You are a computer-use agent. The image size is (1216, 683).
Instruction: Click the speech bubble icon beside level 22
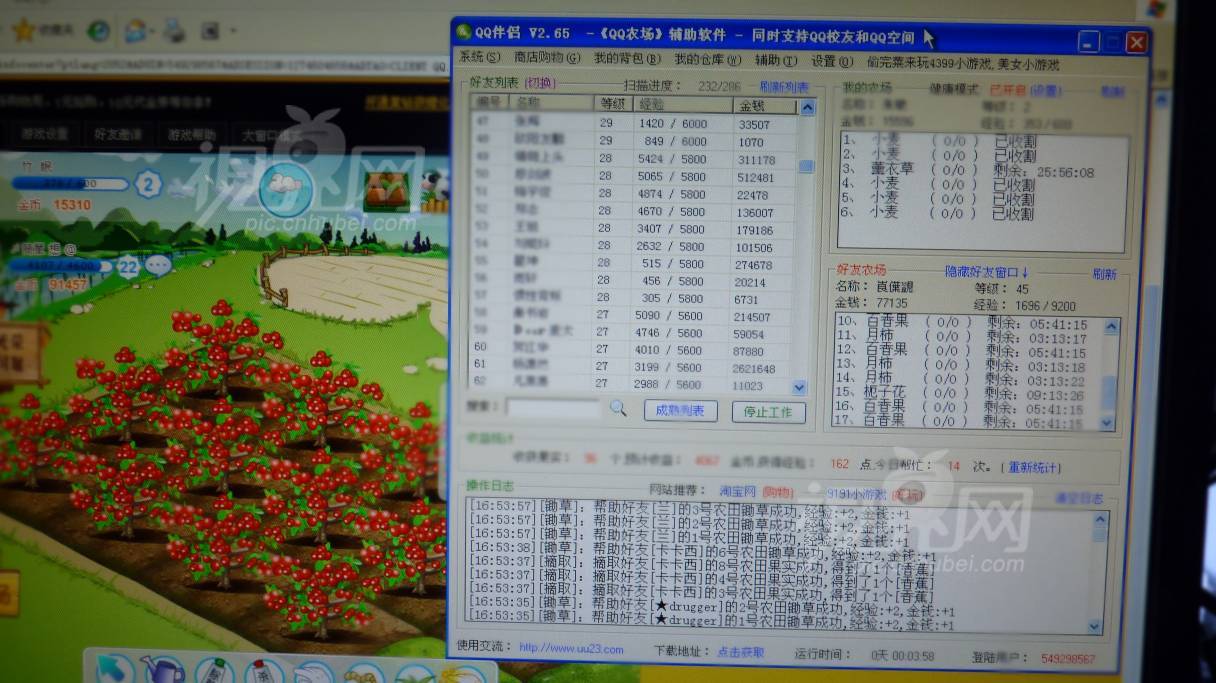[159, 266]
